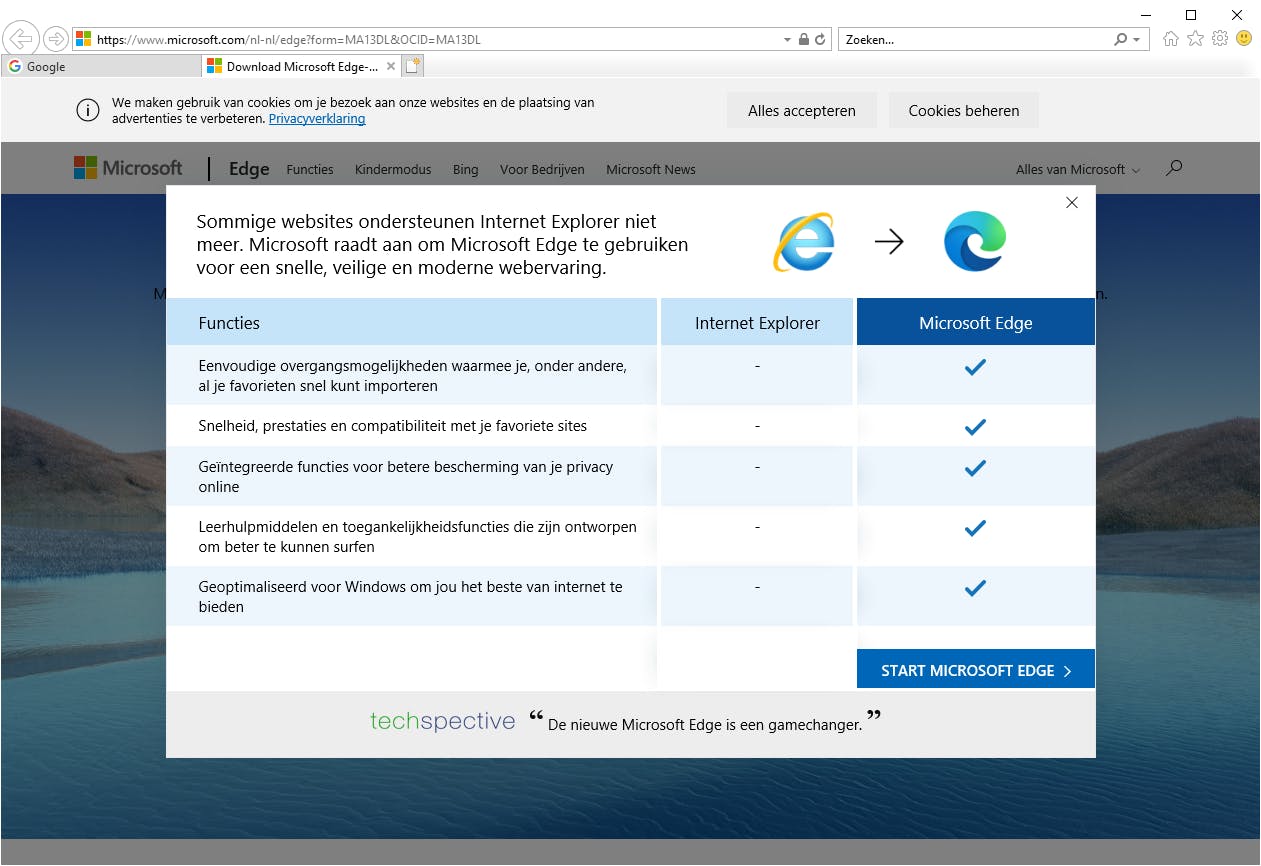
Task: Maximize the Internet Explorer window
Action: point(1191,14)
